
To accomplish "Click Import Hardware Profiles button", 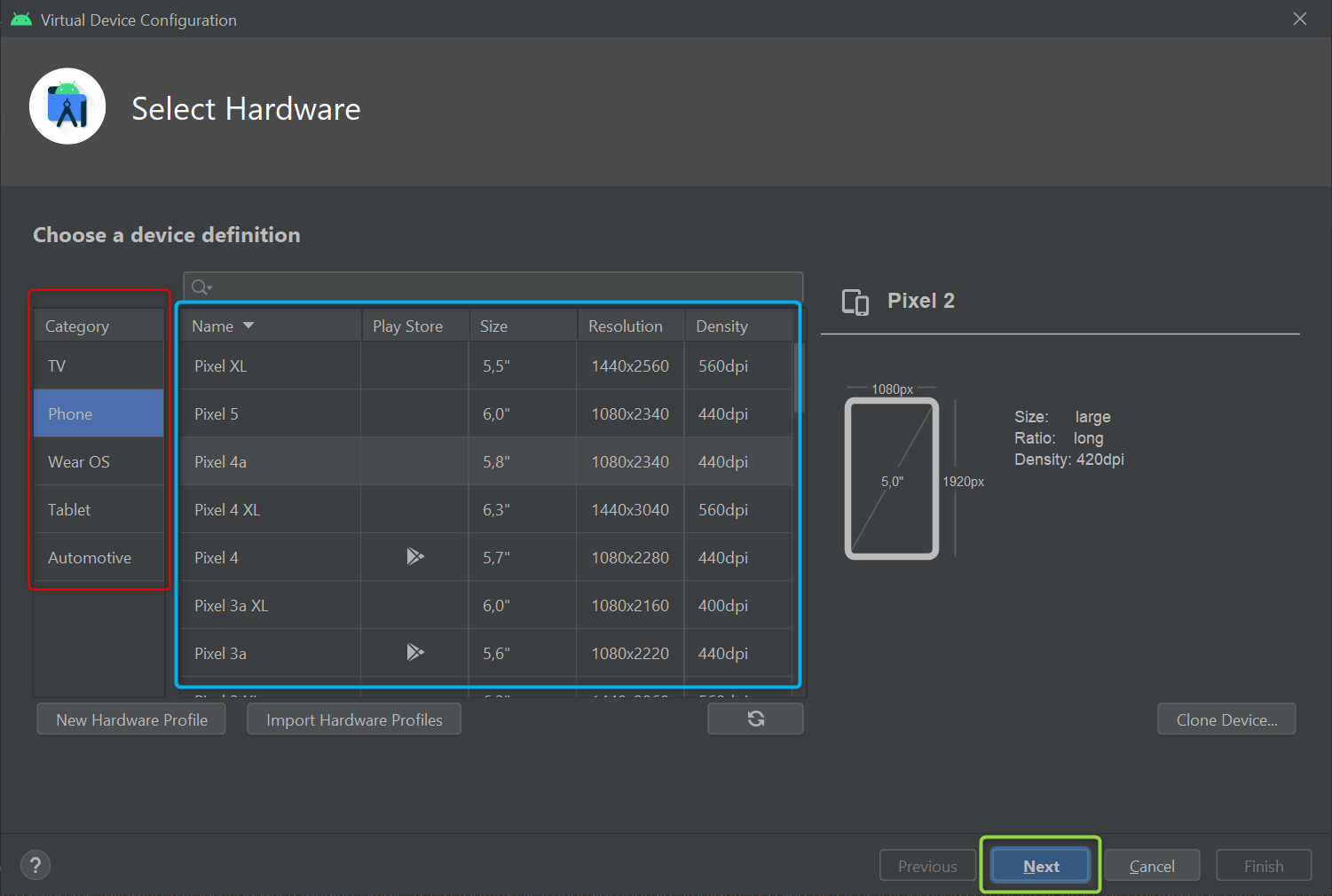I will pyautogui.click(x=354, y=719).
